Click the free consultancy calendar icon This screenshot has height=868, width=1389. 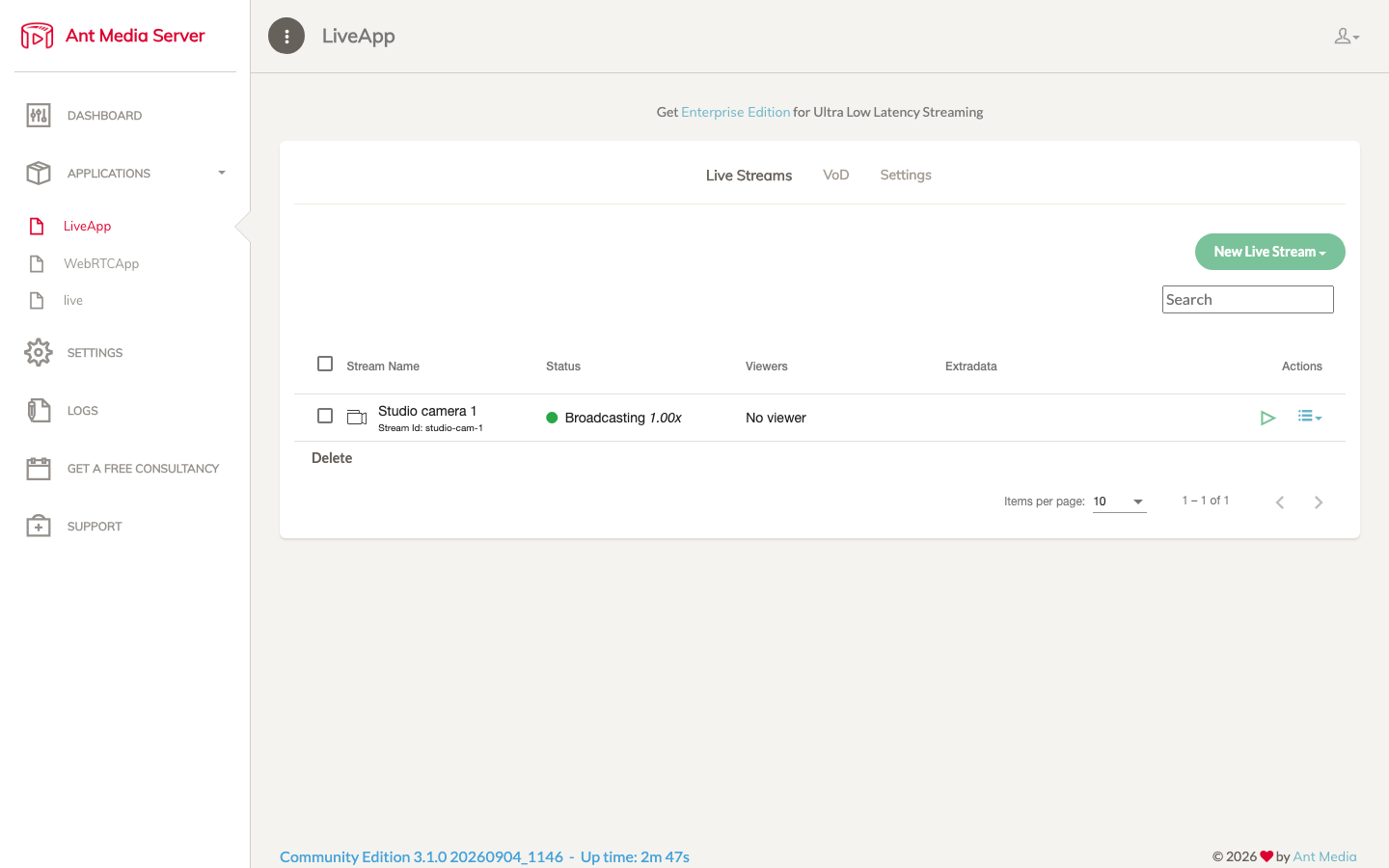pyautogui.click(x=39, y=469)
